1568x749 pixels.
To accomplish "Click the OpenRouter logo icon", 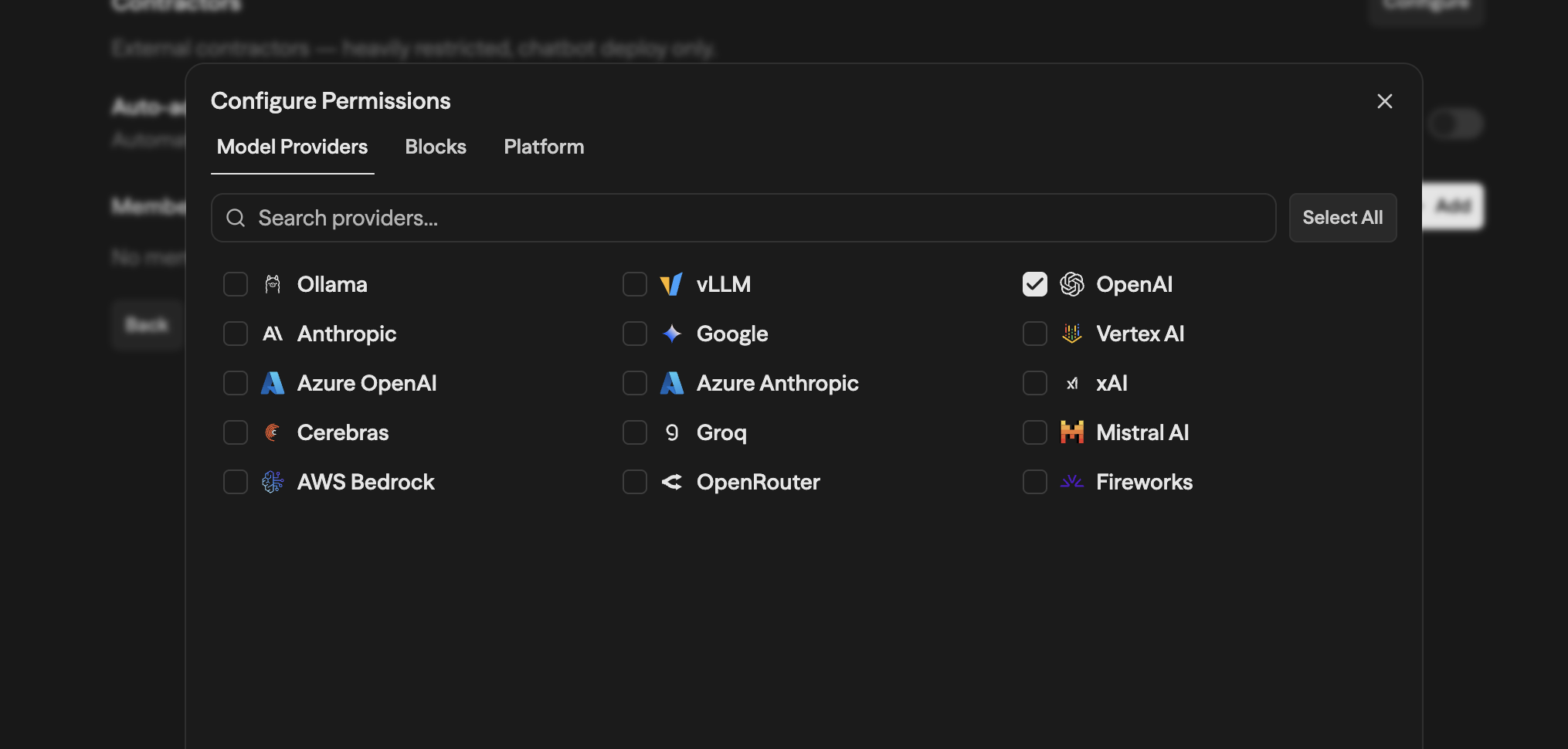I will [671, 482].
